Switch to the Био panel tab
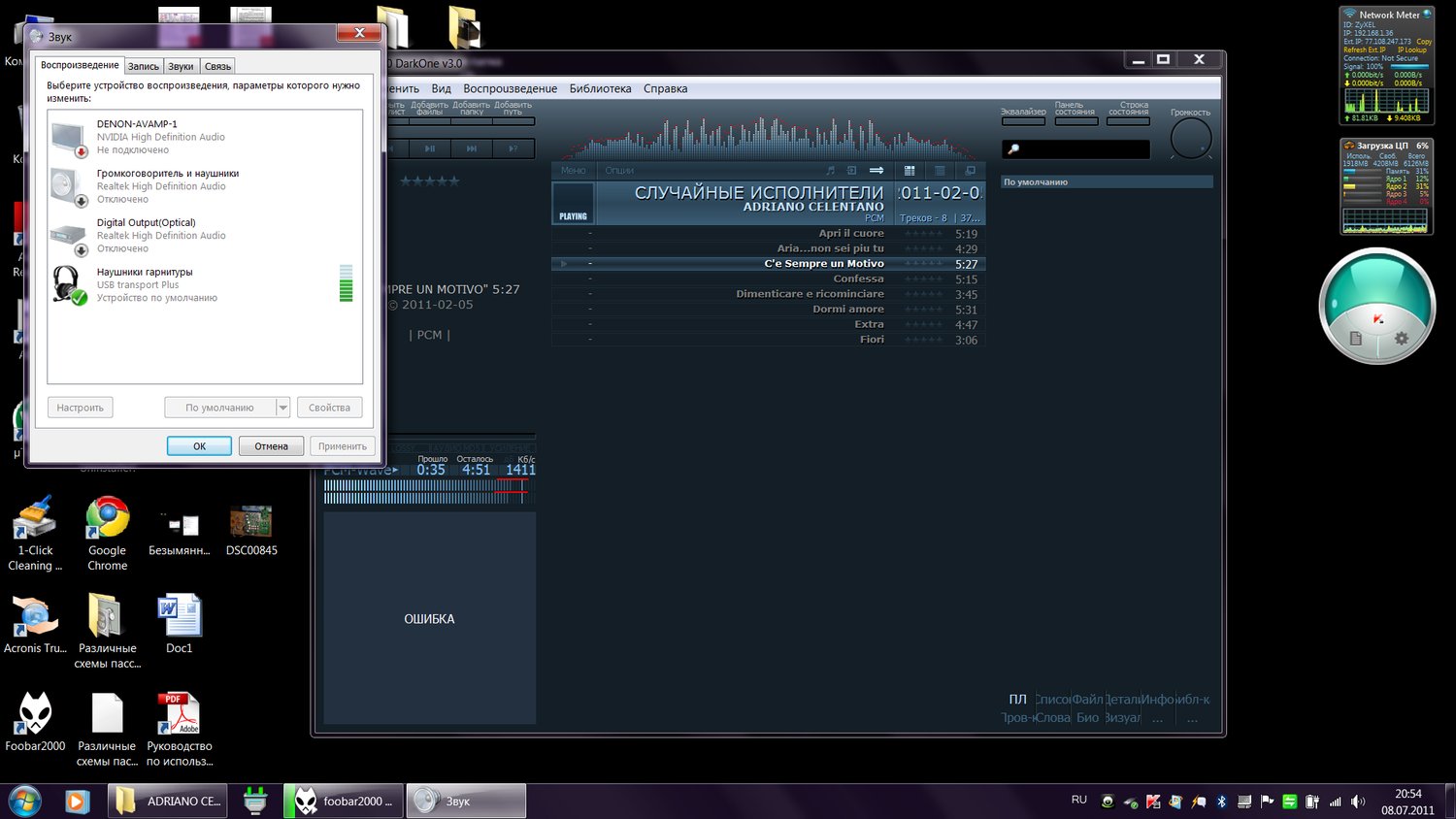 pos(1087,718)
